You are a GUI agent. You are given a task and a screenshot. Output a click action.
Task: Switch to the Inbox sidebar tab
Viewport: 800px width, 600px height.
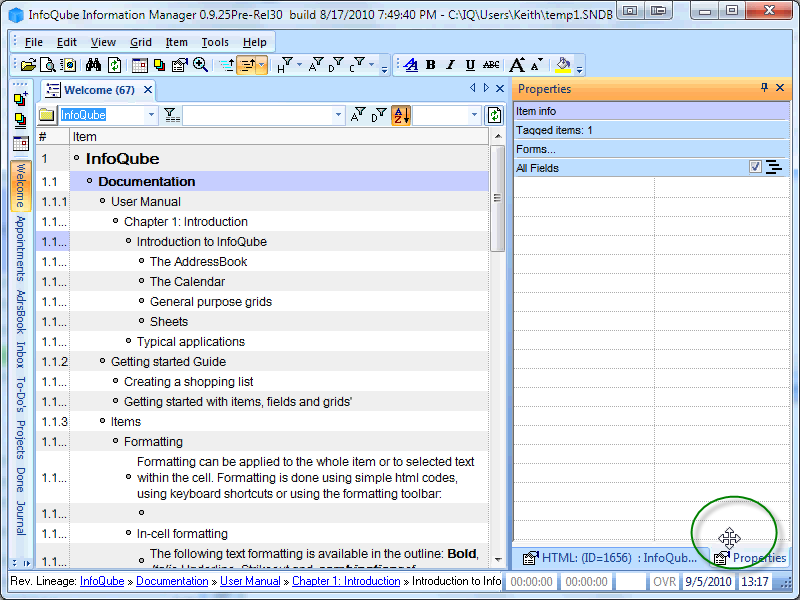point(20,354)
